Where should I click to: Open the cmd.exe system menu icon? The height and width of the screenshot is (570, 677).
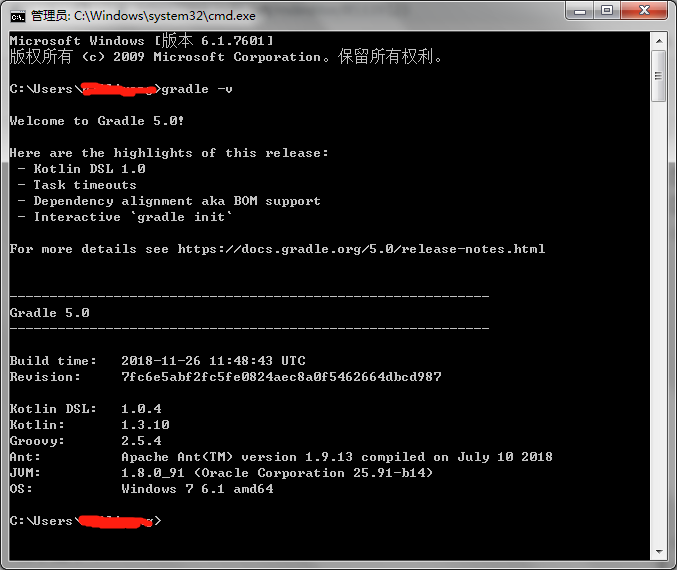pos(18,16)
